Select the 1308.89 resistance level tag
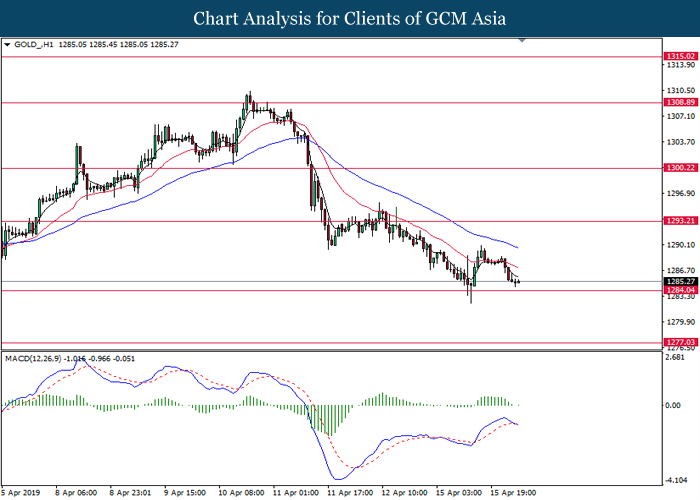Screen dimensions: 700x500 tap(679, 102)
